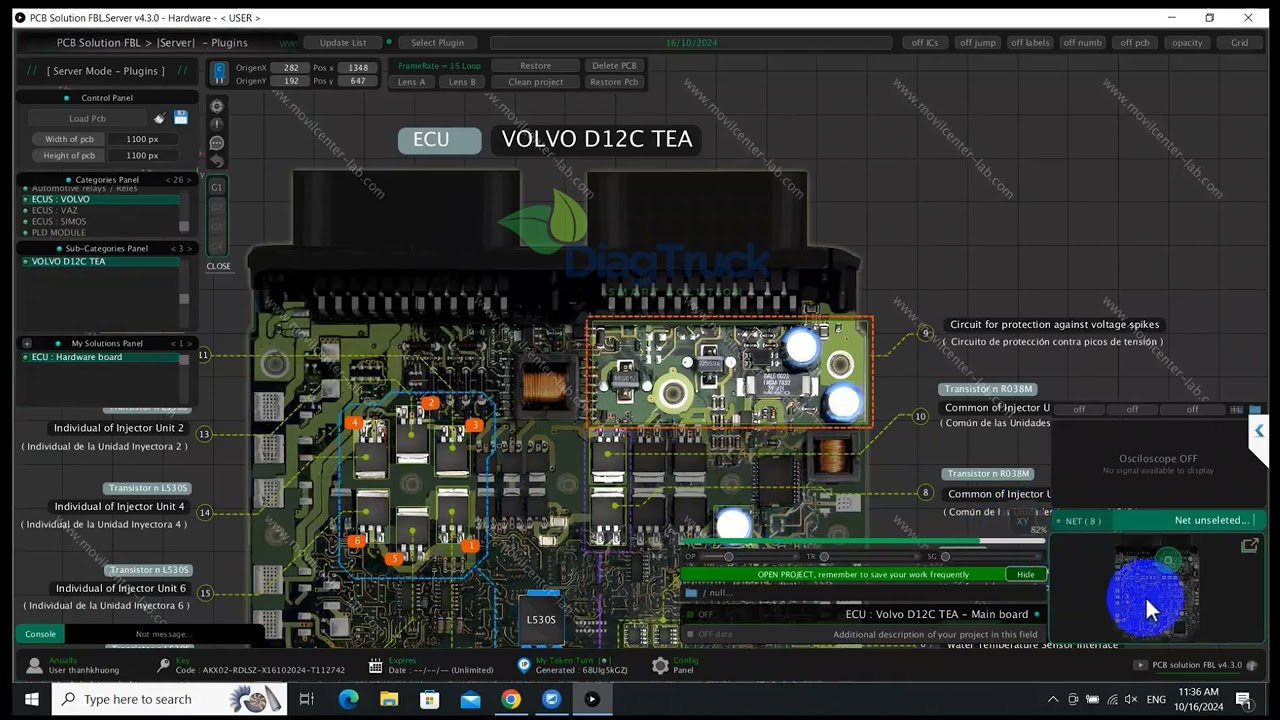Select the ECUS : VAZ category

[100, 210]
